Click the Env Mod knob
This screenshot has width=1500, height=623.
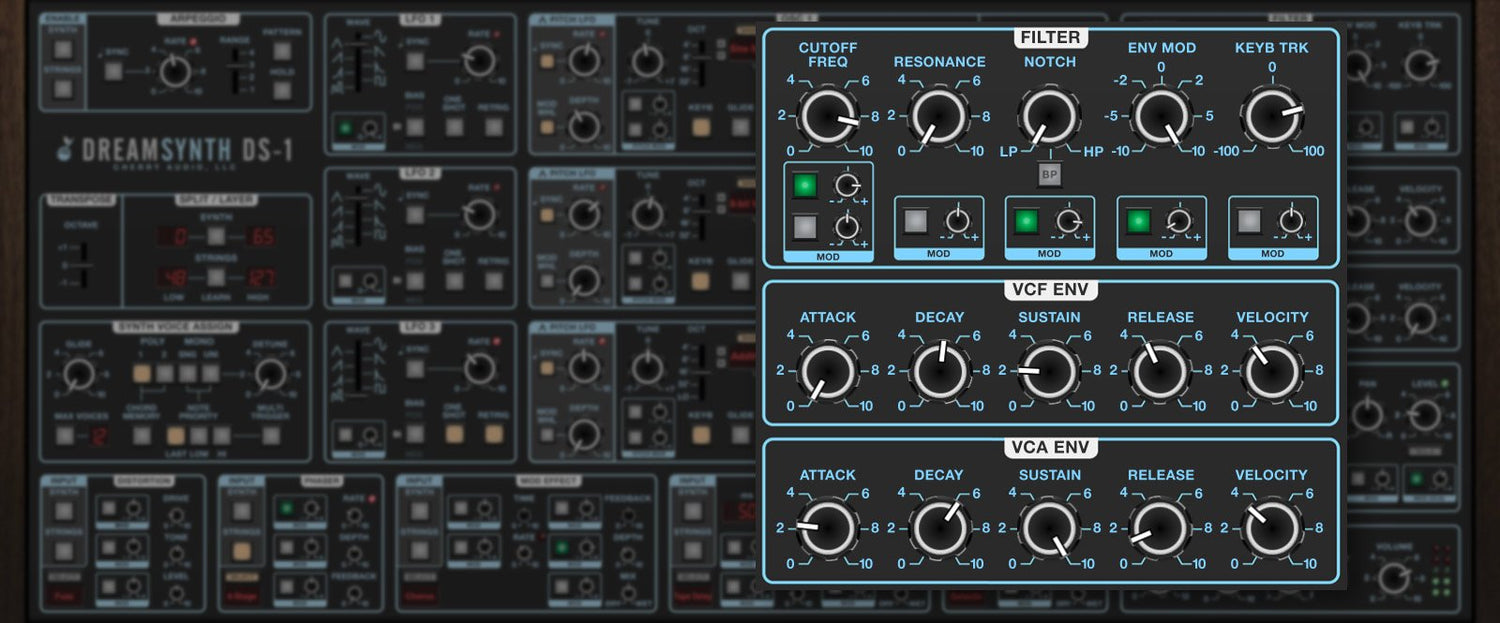tap(1161, 116)
